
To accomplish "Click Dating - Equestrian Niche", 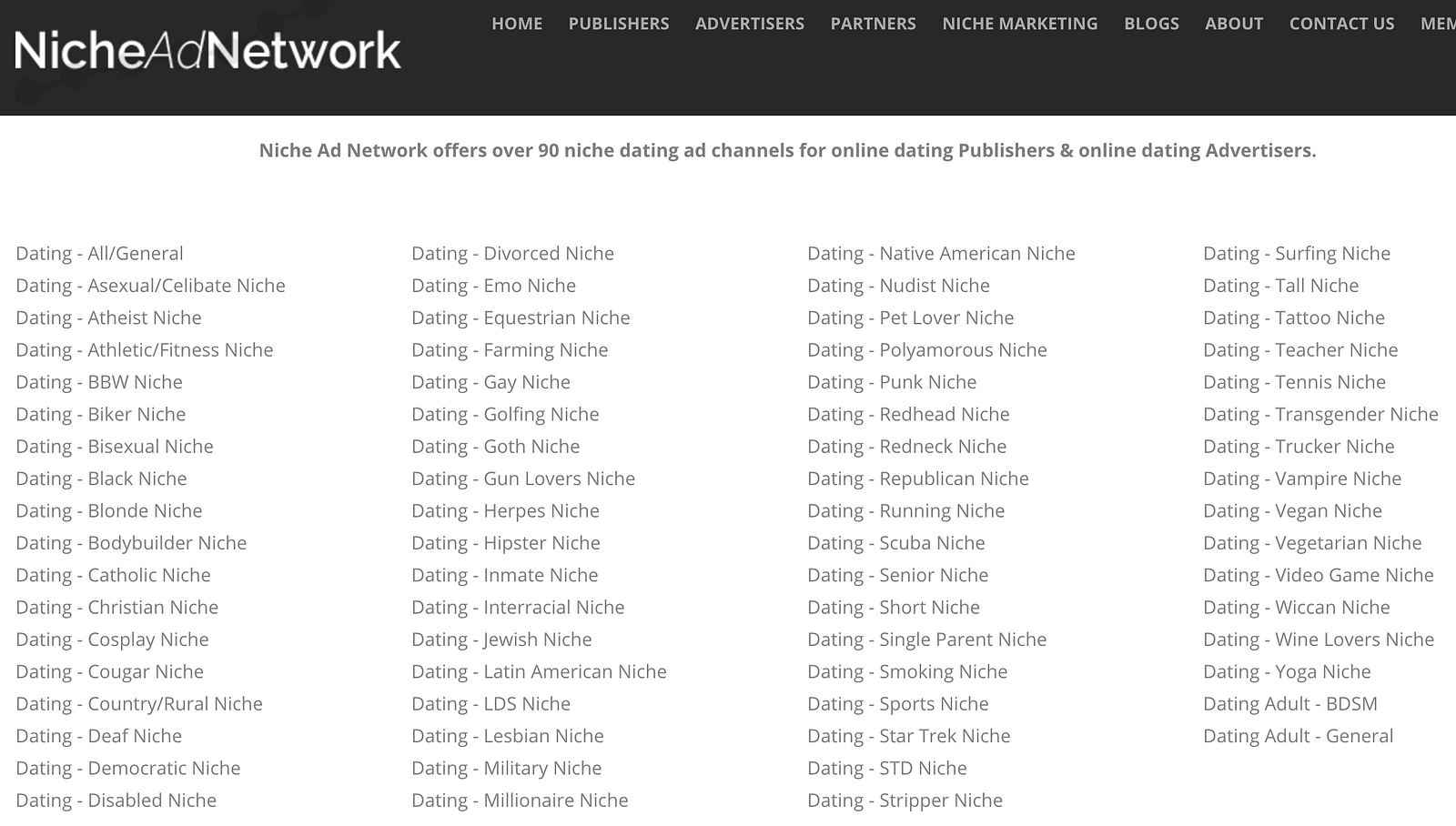I will (x=521, y=317).
